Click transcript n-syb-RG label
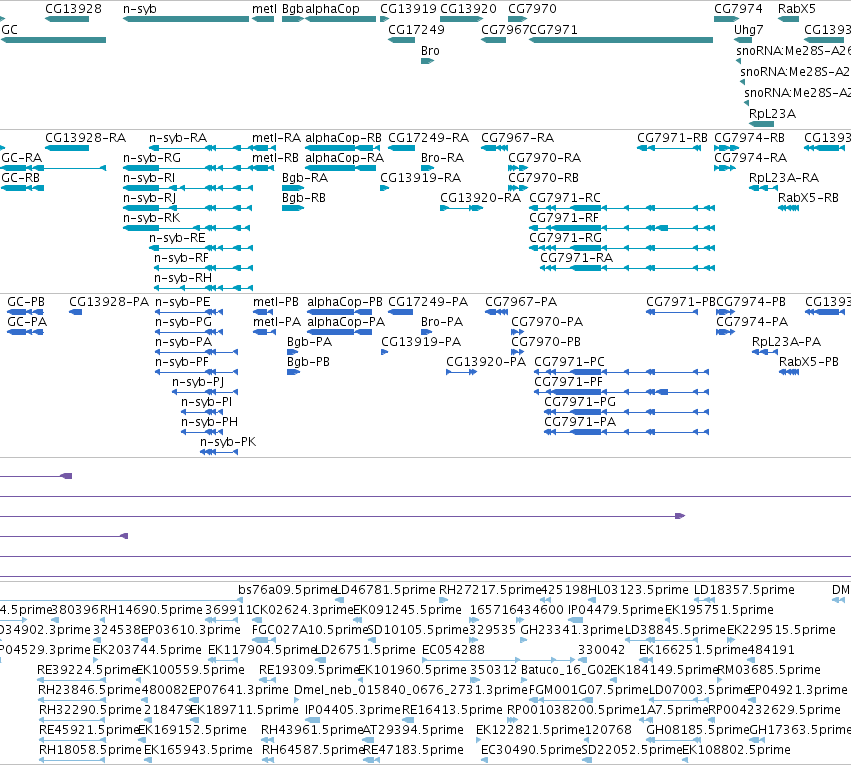The image size is (851, 765). tap(152, 158)
